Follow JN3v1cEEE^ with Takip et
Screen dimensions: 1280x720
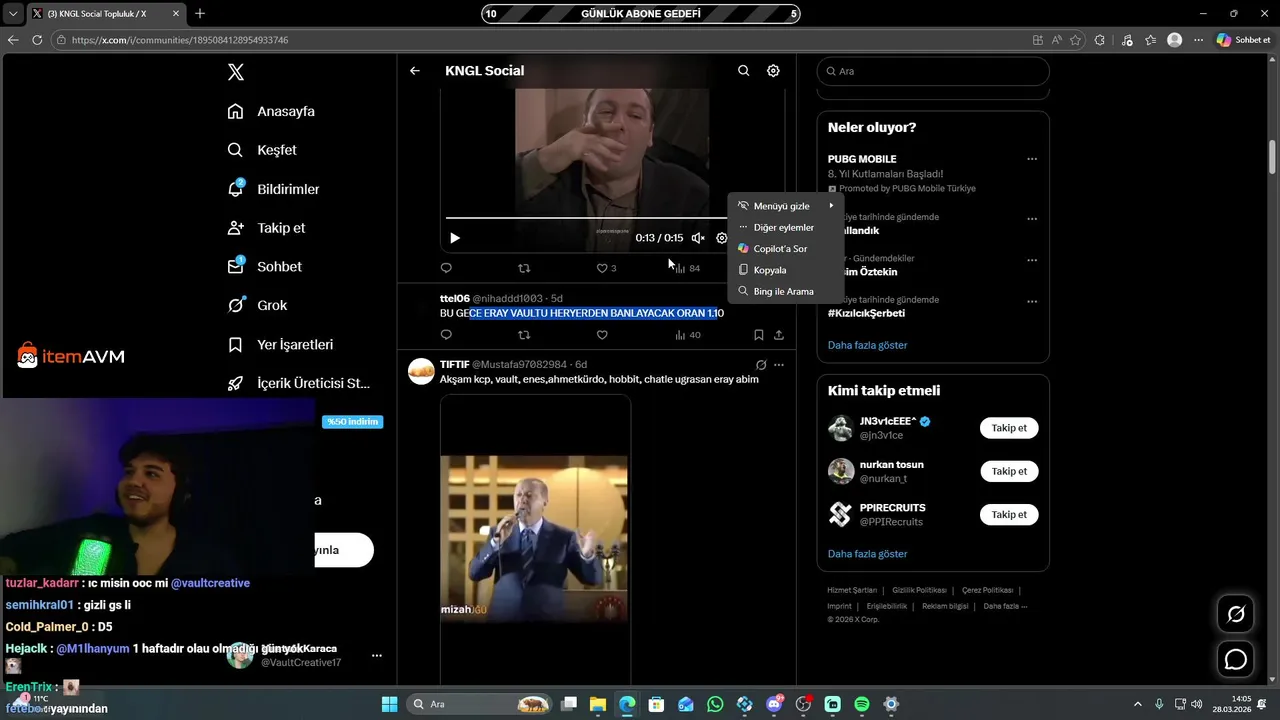(x=1009, y=428)
